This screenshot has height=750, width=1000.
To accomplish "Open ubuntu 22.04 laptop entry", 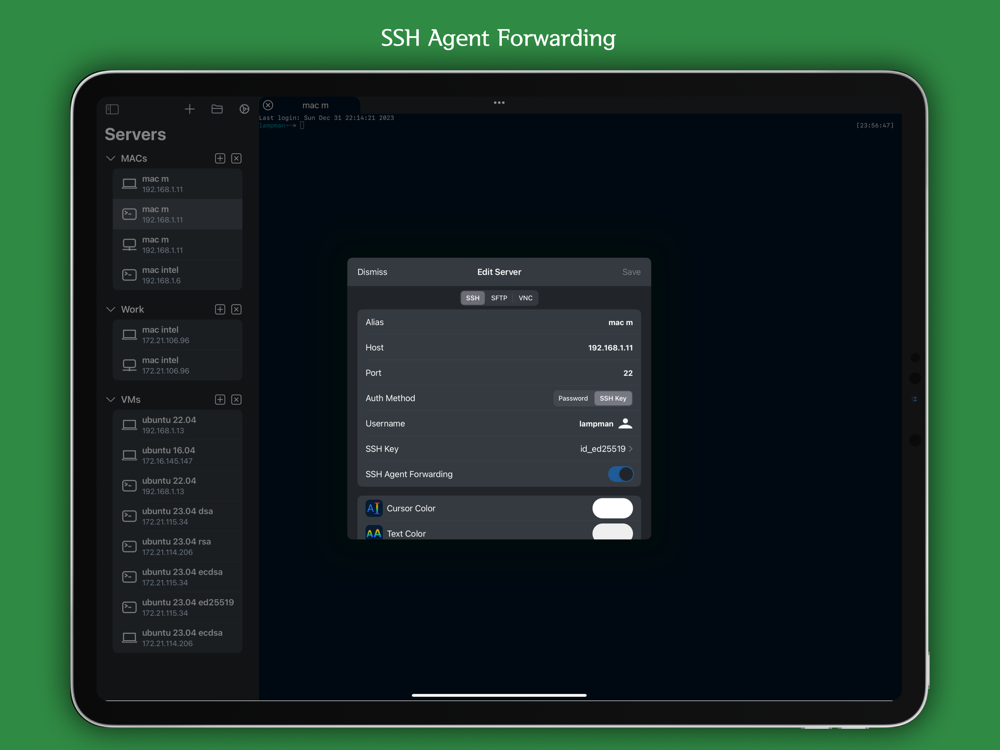I will pos(177,425).
